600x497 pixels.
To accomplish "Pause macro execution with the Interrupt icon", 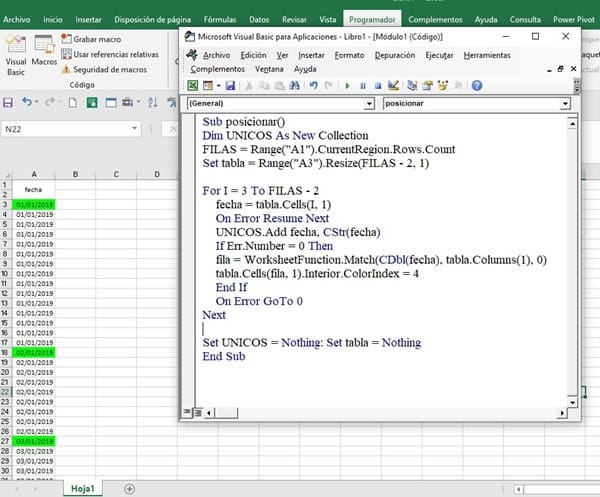I will click(363, 86).
